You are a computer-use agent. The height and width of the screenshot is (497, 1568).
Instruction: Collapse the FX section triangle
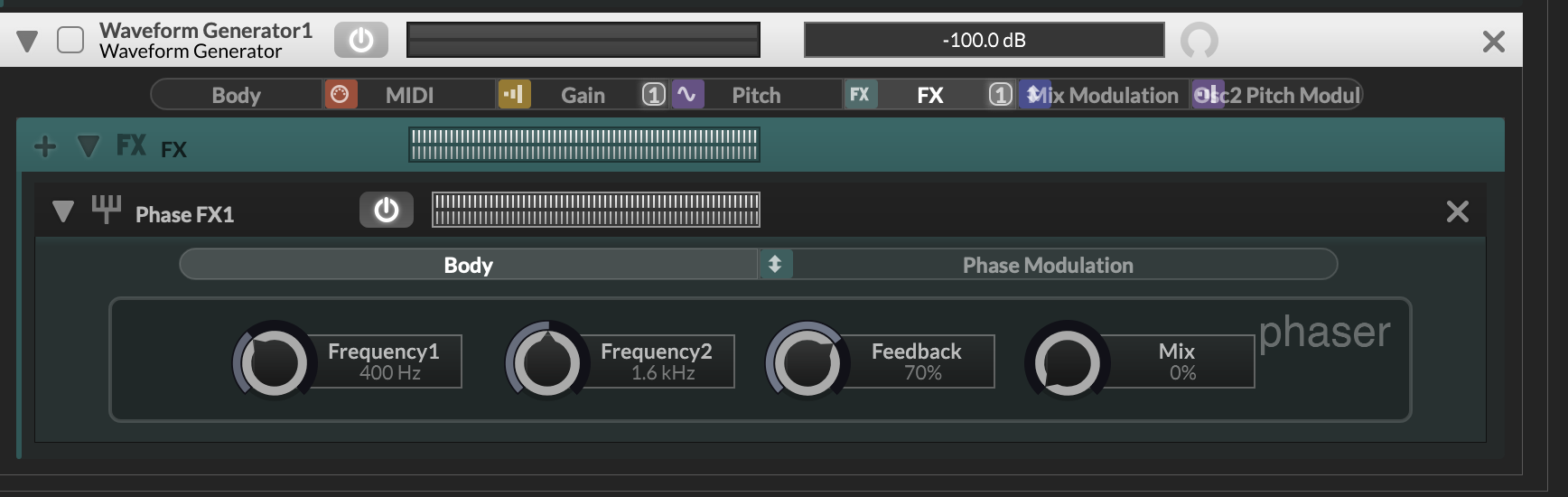[x=88, y=146]
